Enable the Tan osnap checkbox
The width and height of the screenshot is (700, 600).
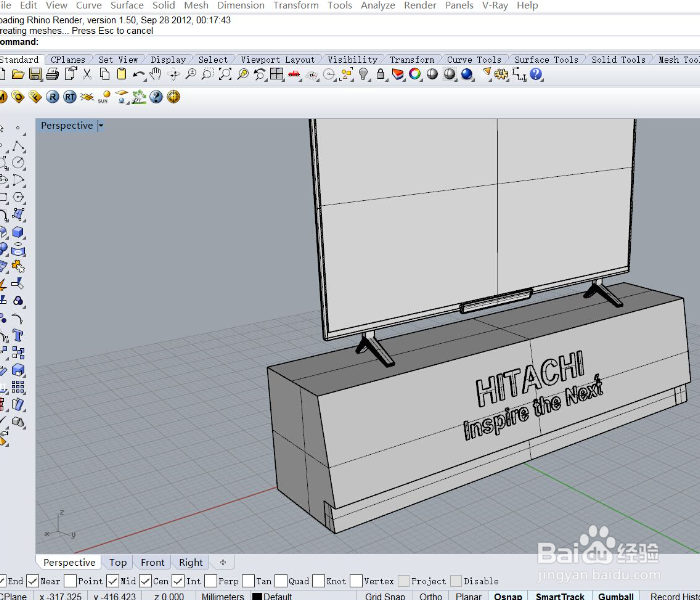click(248, 581)
